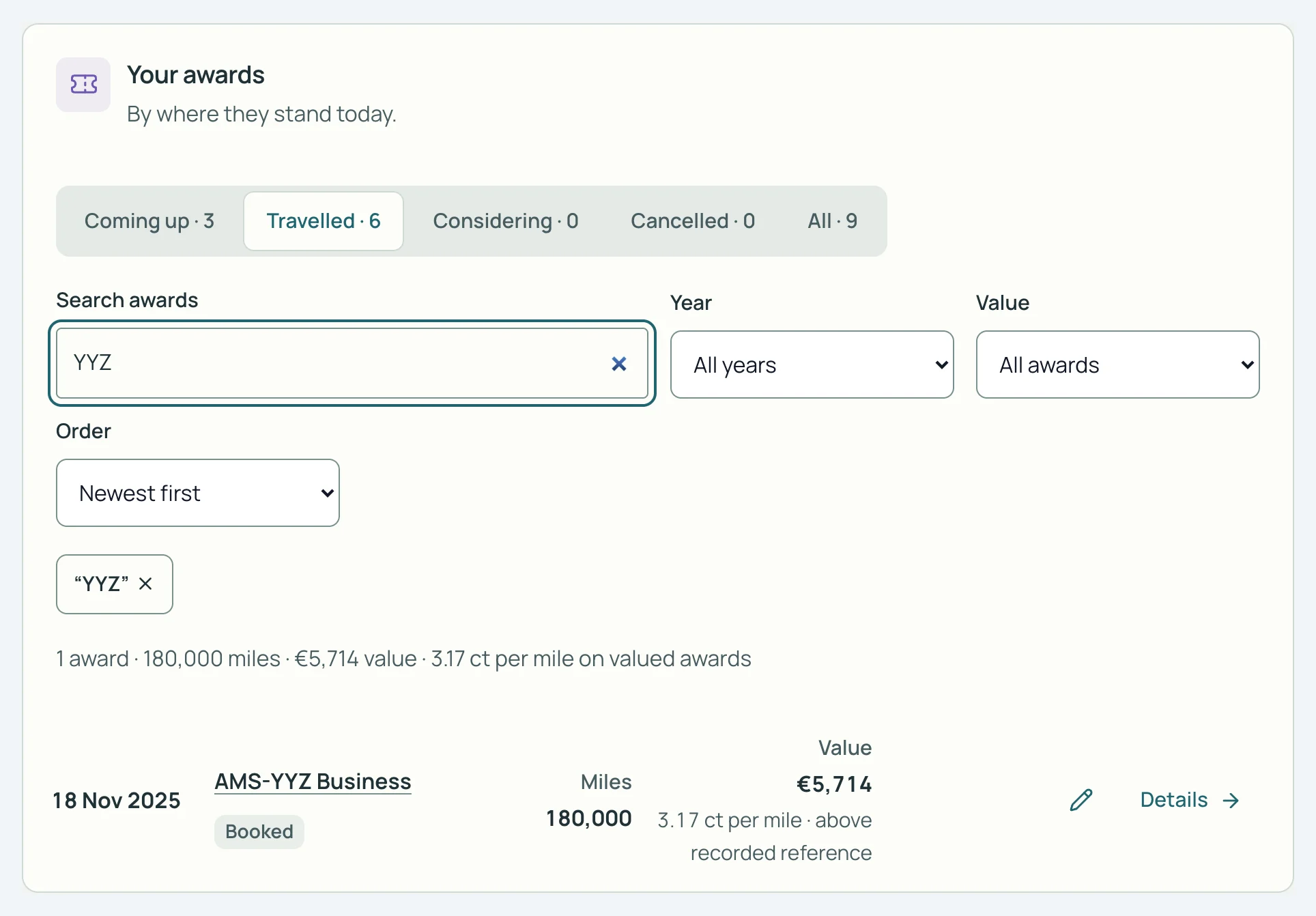The width and height of the screenshot is (1316, 916).
Task: Open the Year dropdown
Action: pos(812,365)
